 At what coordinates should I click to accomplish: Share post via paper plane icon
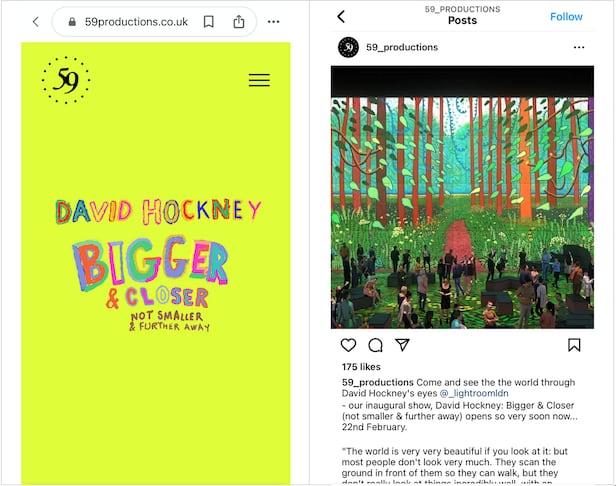click(402, 345)
